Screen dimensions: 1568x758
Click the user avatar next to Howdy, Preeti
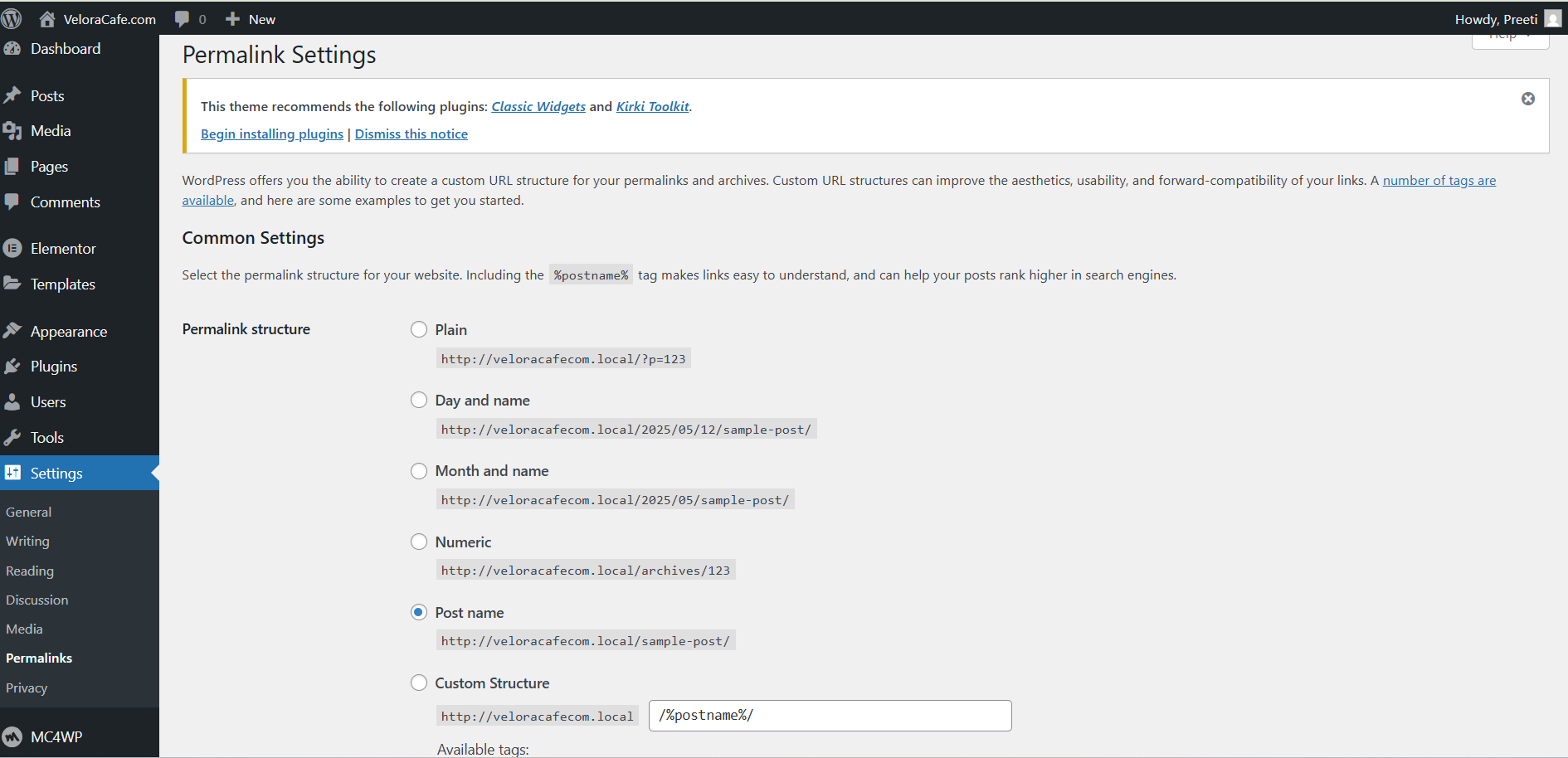pos(1553,19)
